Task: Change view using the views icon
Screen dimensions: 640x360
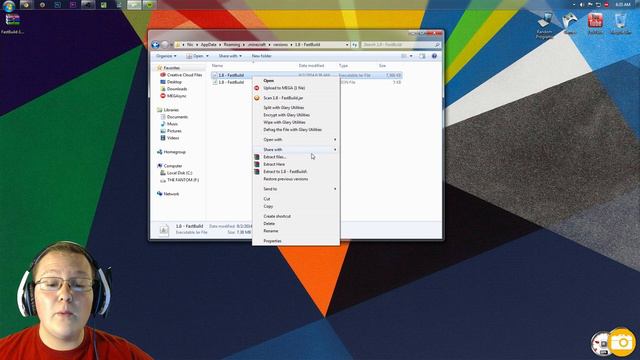Action: (404, 56)
